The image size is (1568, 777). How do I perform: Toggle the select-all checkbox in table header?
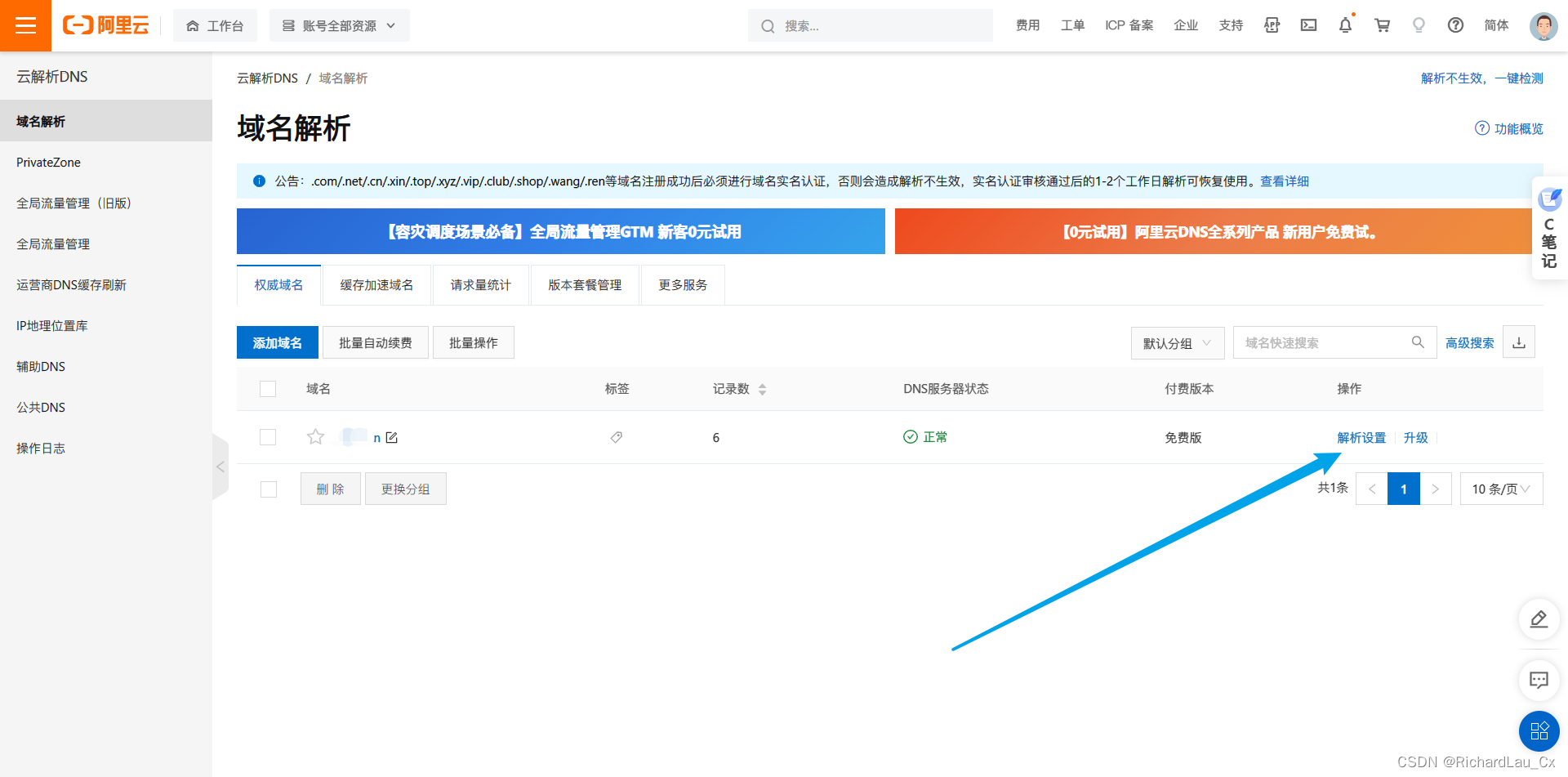click(x=268, y=389)
